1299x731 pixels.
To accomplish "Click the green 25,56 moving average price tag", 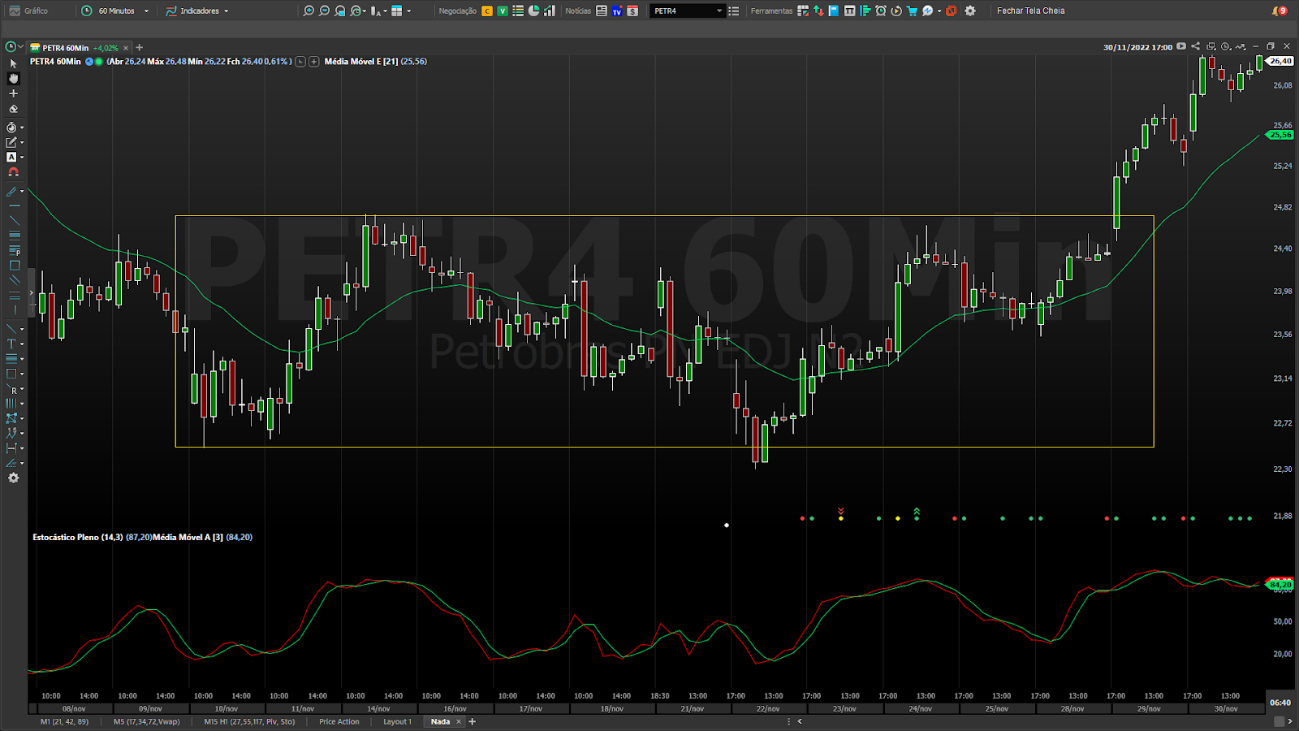I will [x=1280, y=134].
